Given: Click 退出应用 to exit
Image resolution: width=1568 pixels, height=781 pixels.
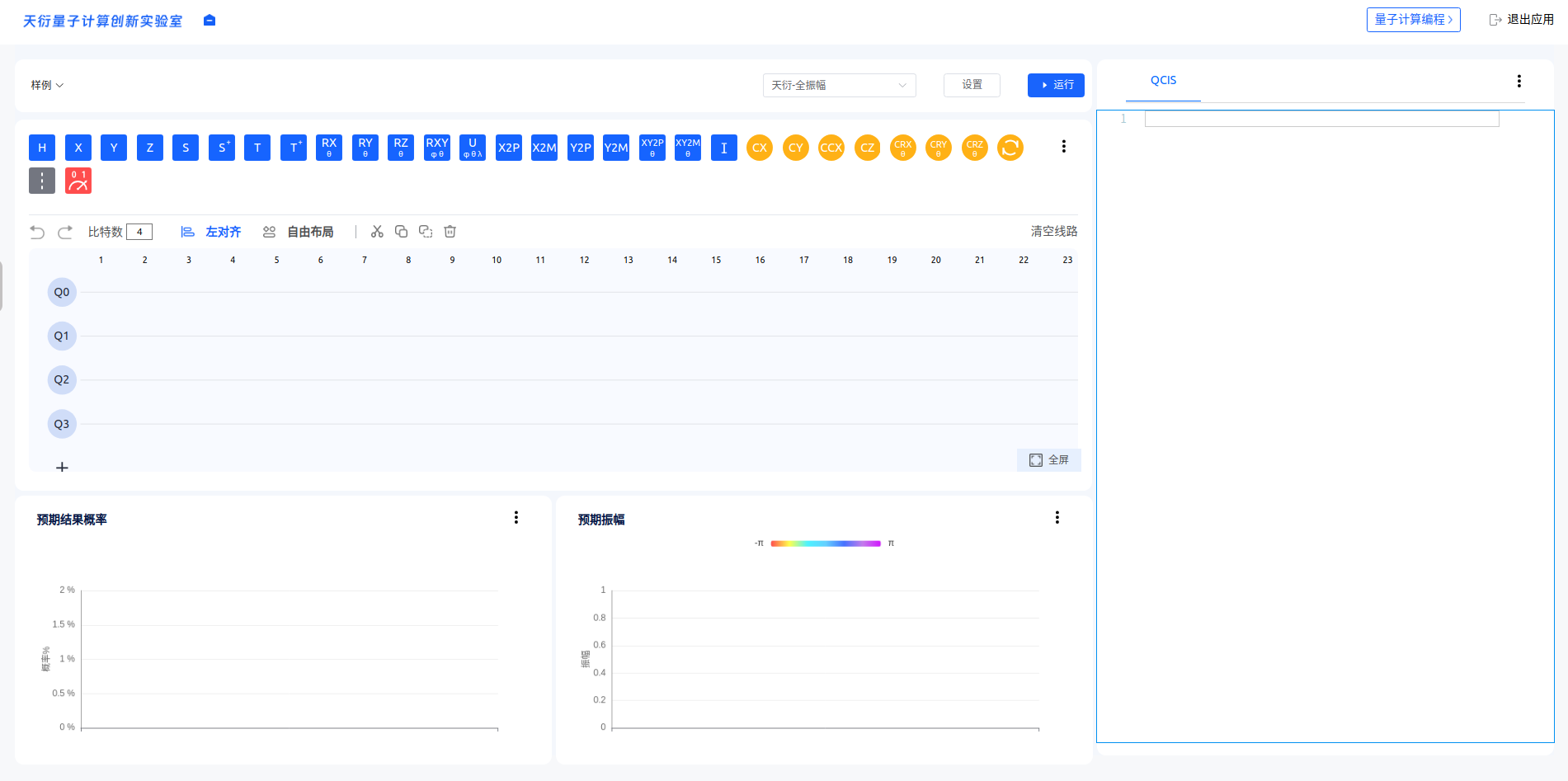Looking at the screenshot, I should pos(1522,20).
